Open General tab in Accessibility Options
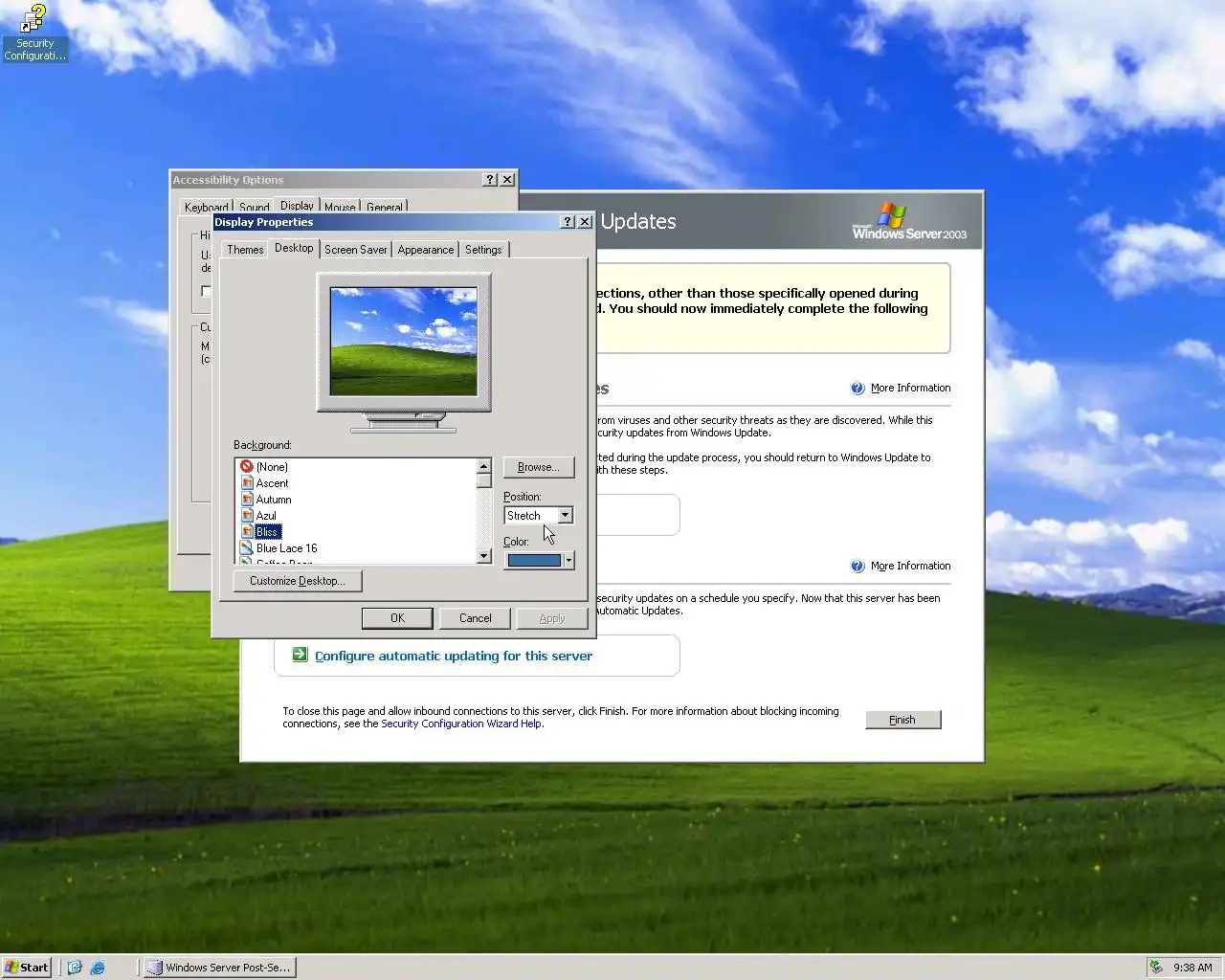The height and width of the screenshot is (980, 1225). 385,207
